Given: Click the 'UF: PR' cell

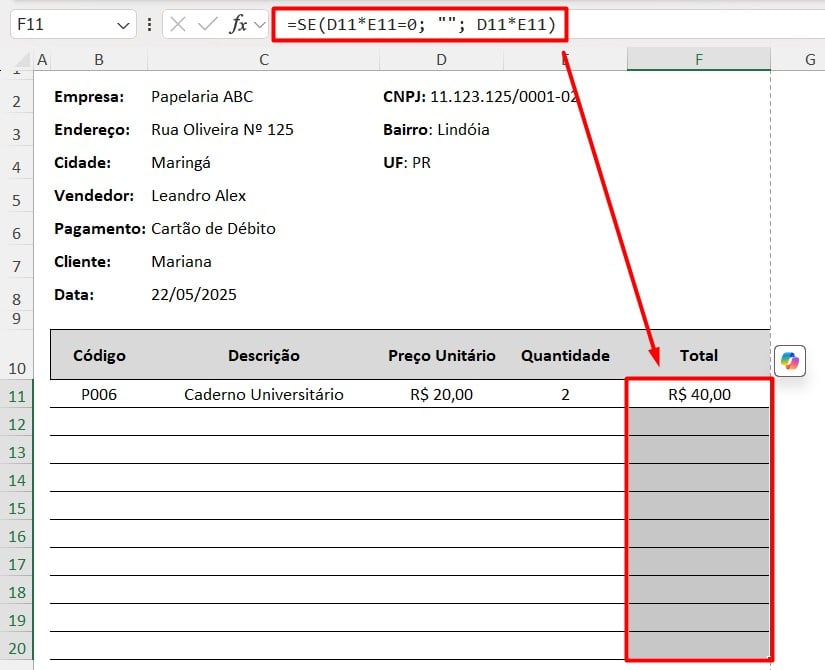Looking at the screenshot, I should (407, 163).
